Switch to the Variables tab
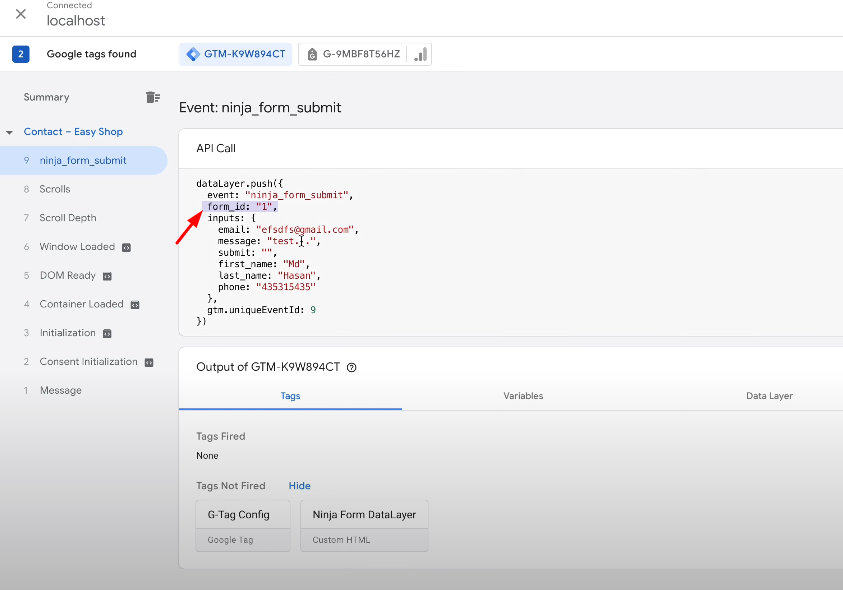 click(x=523, y=396)
